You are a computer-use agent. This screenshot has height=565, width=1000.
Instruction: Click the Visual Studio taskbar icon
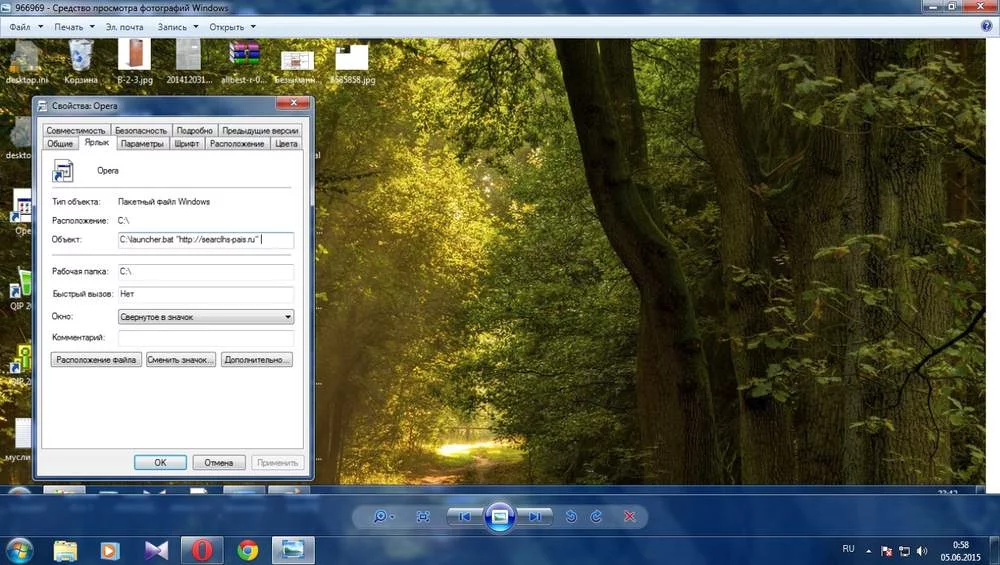click(x=156, y=550)
